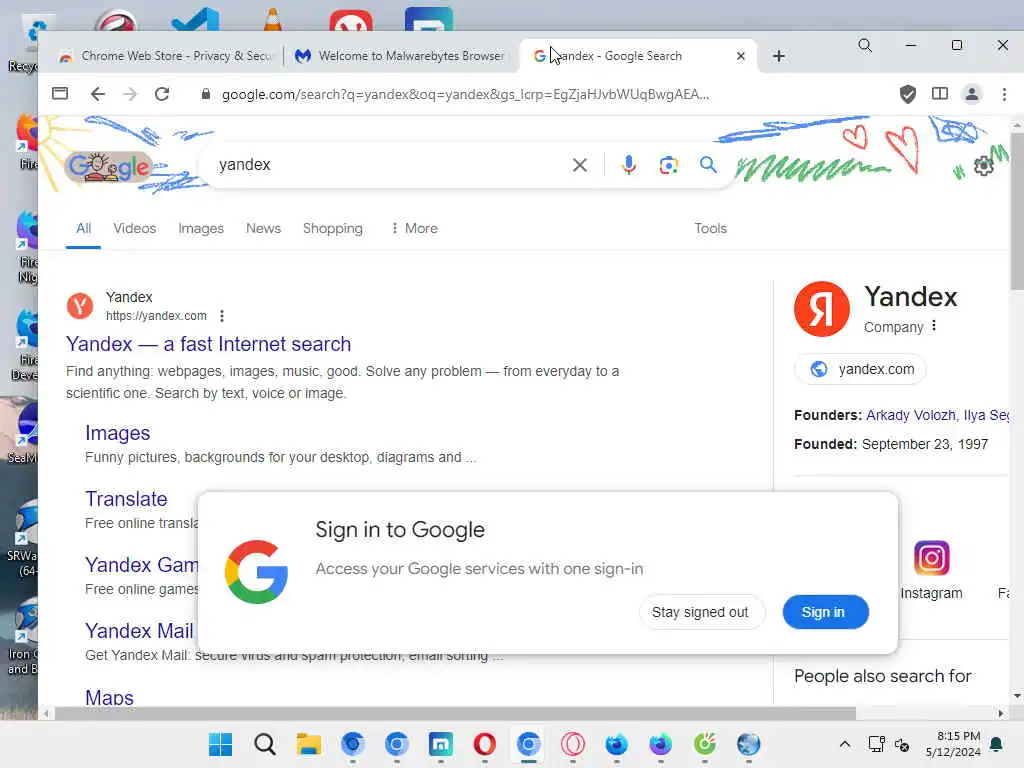The height and width of the screenshot is (768, 1024).
Task: Select the All results tab
Action: 84,228
